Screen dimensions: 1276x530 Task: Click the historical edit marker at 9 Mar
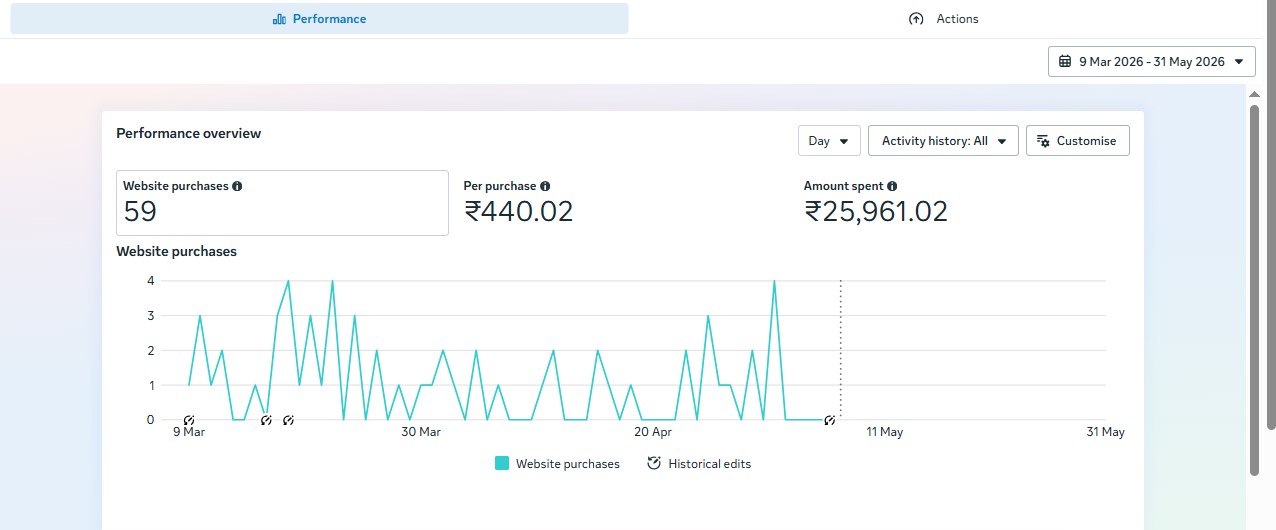coord(189,420)
